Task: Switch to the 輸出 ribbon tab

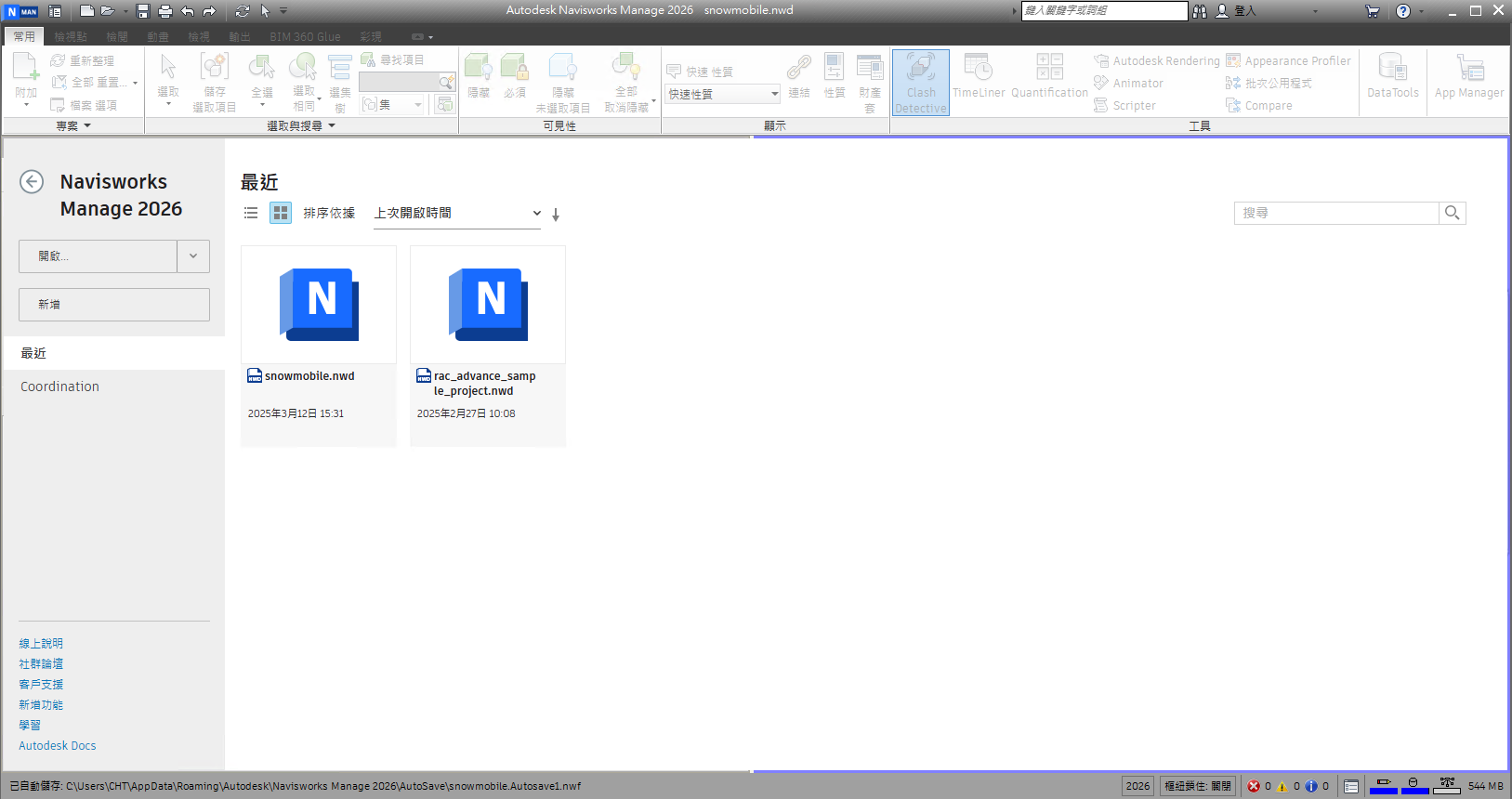Action: (240, 36)
